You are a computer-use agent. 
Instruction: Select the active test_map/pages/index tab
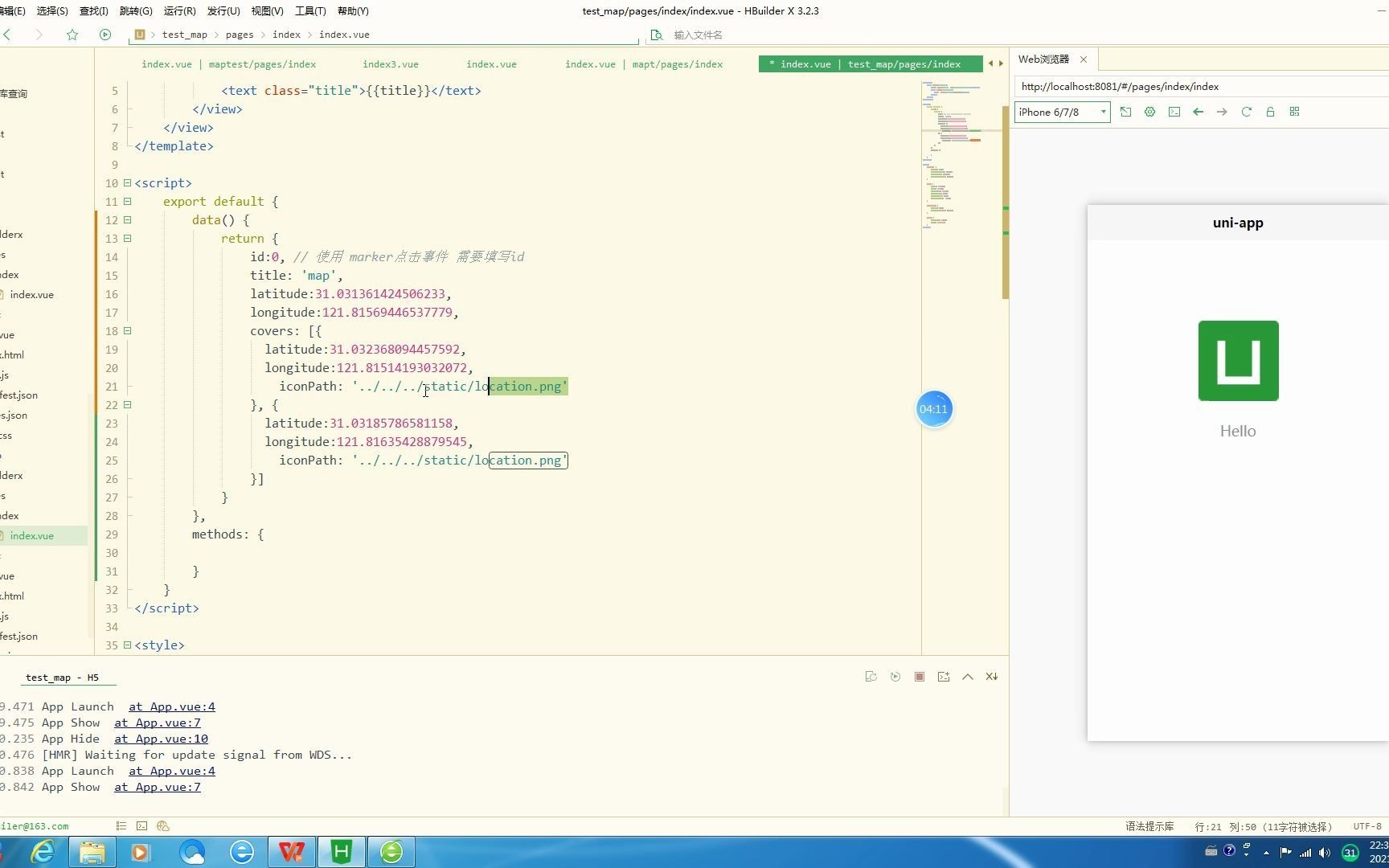click(870, 64)
